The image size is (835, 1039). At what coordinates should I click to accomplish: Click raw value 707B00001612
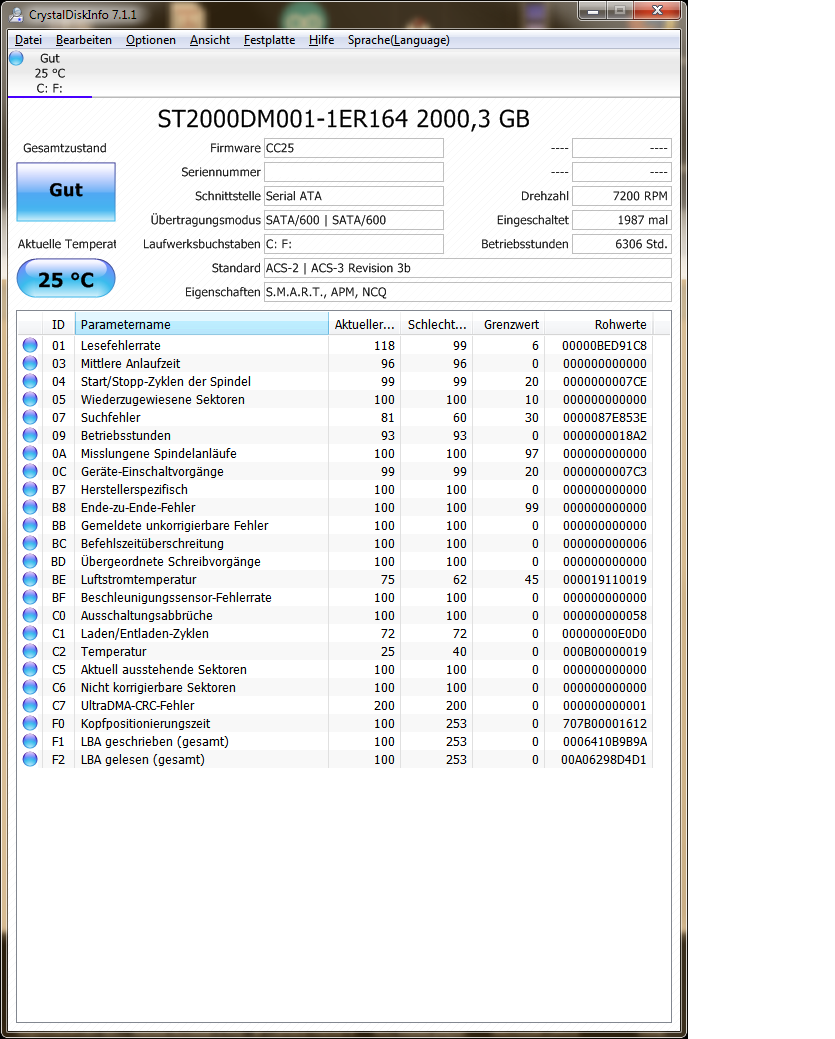point(604,724)
